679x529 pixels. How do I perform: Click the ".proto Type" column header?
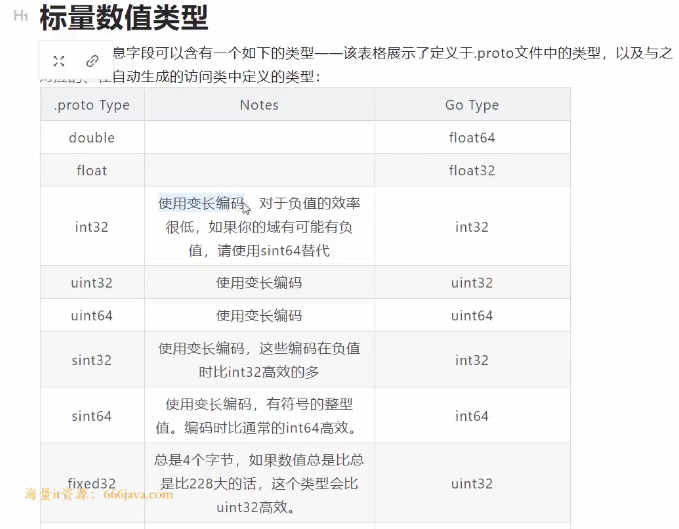[92, 105]
